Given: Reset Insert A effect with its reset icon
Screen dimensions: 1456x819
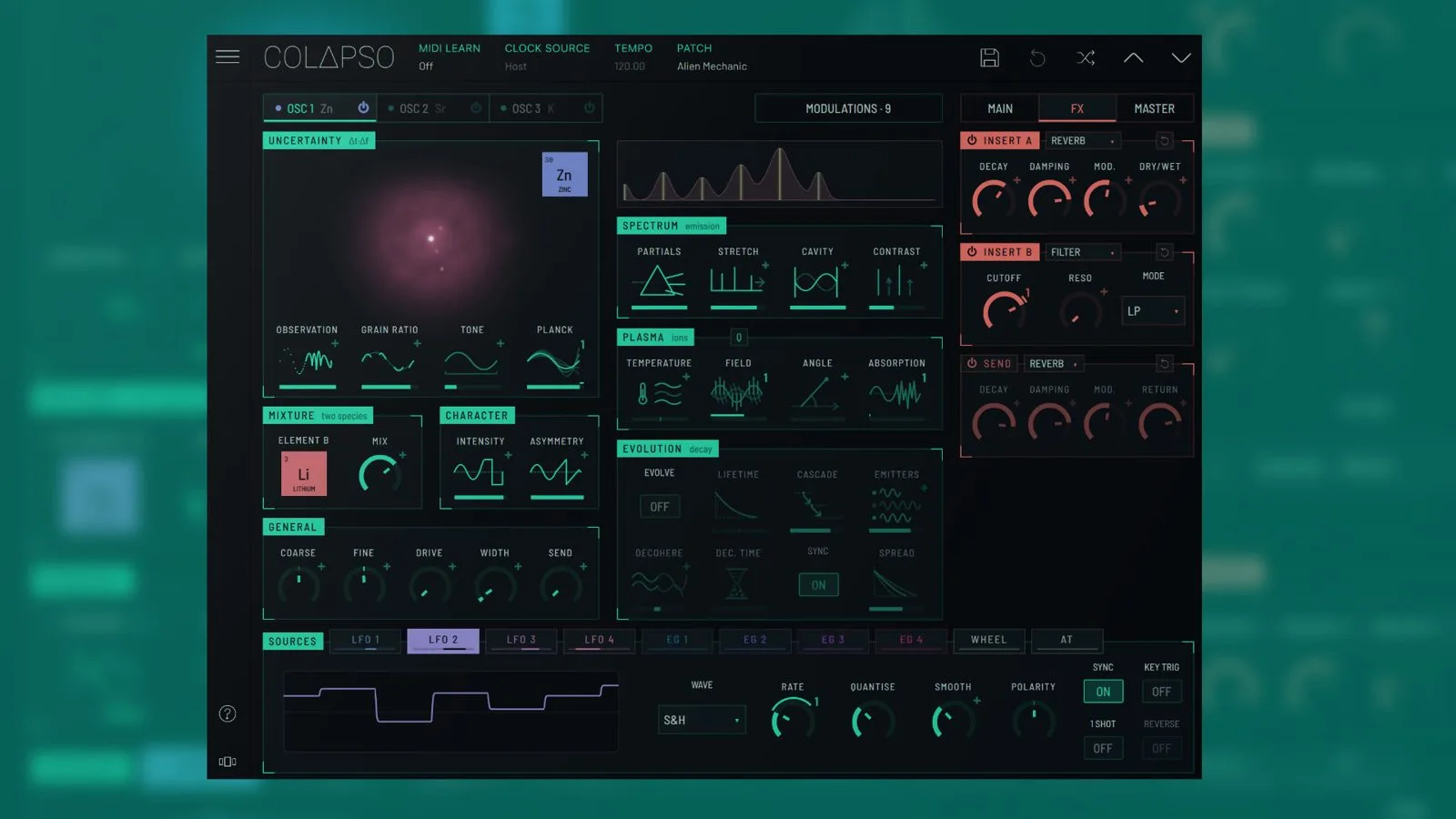Looking at the screenshot, I should [x=1164, y=140].
